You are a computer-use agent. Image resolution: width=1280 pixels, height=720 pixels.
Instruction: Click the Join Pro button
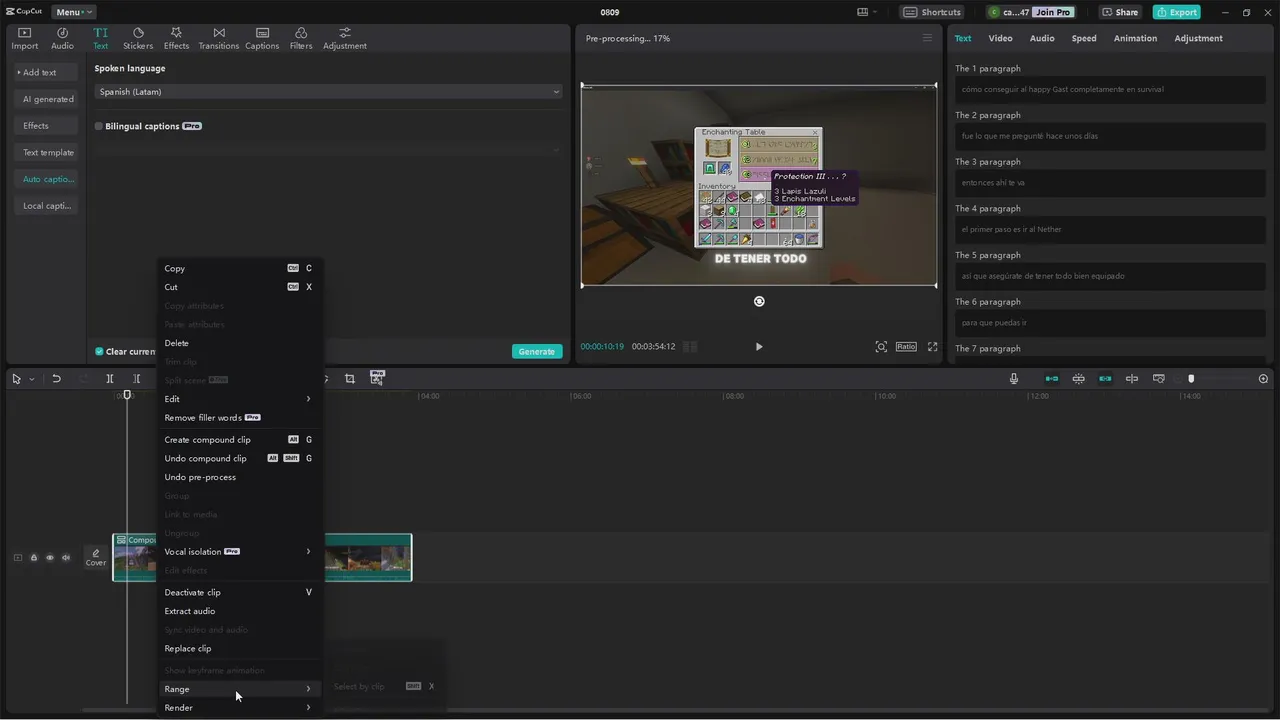tap(1053, 12)
